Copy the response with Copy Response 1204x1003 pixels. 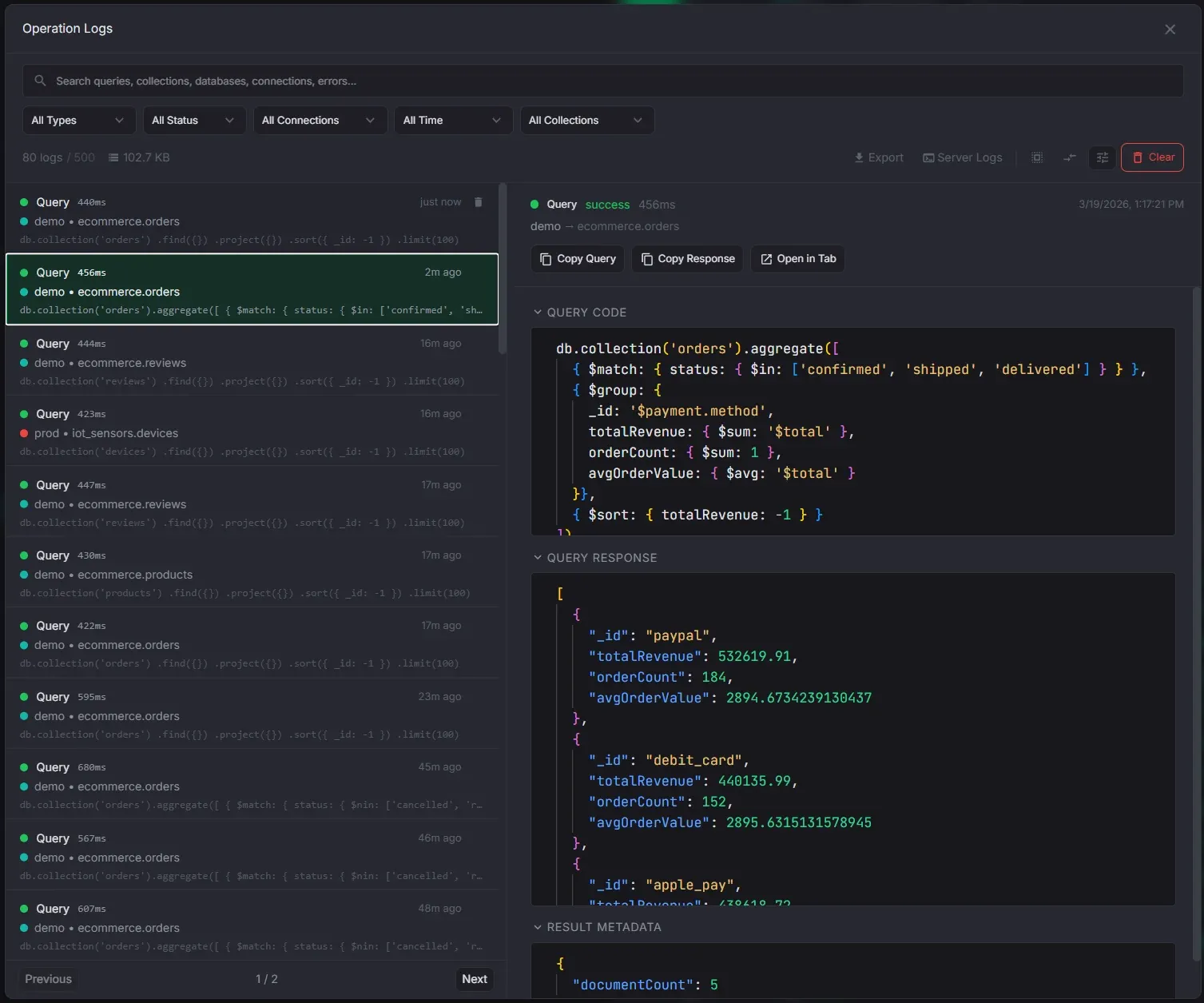(688, 259)
